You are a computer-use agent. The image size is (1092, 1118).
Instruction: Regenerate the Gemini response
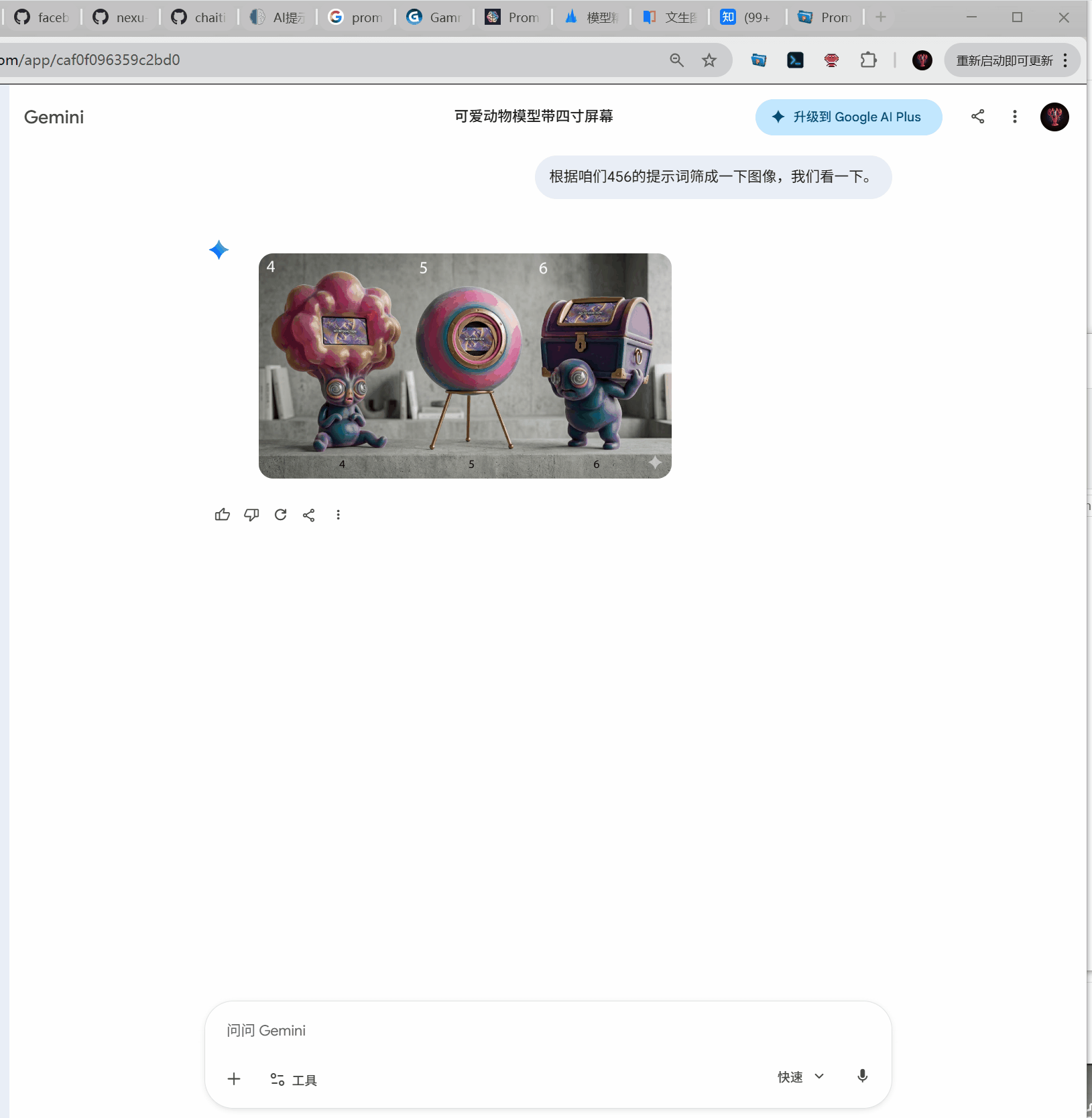(280, 515)
